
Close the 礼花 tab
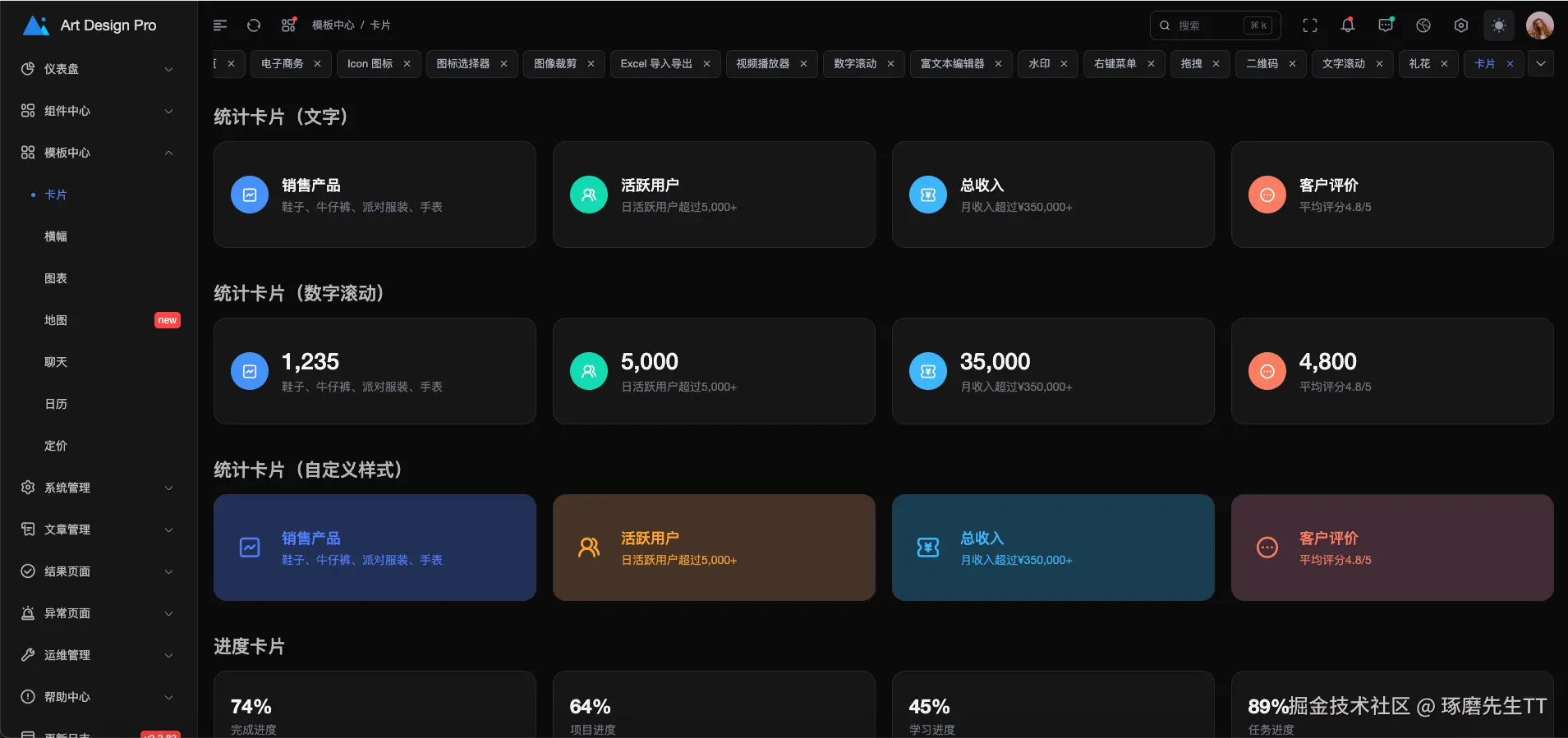pos(1444,64)
